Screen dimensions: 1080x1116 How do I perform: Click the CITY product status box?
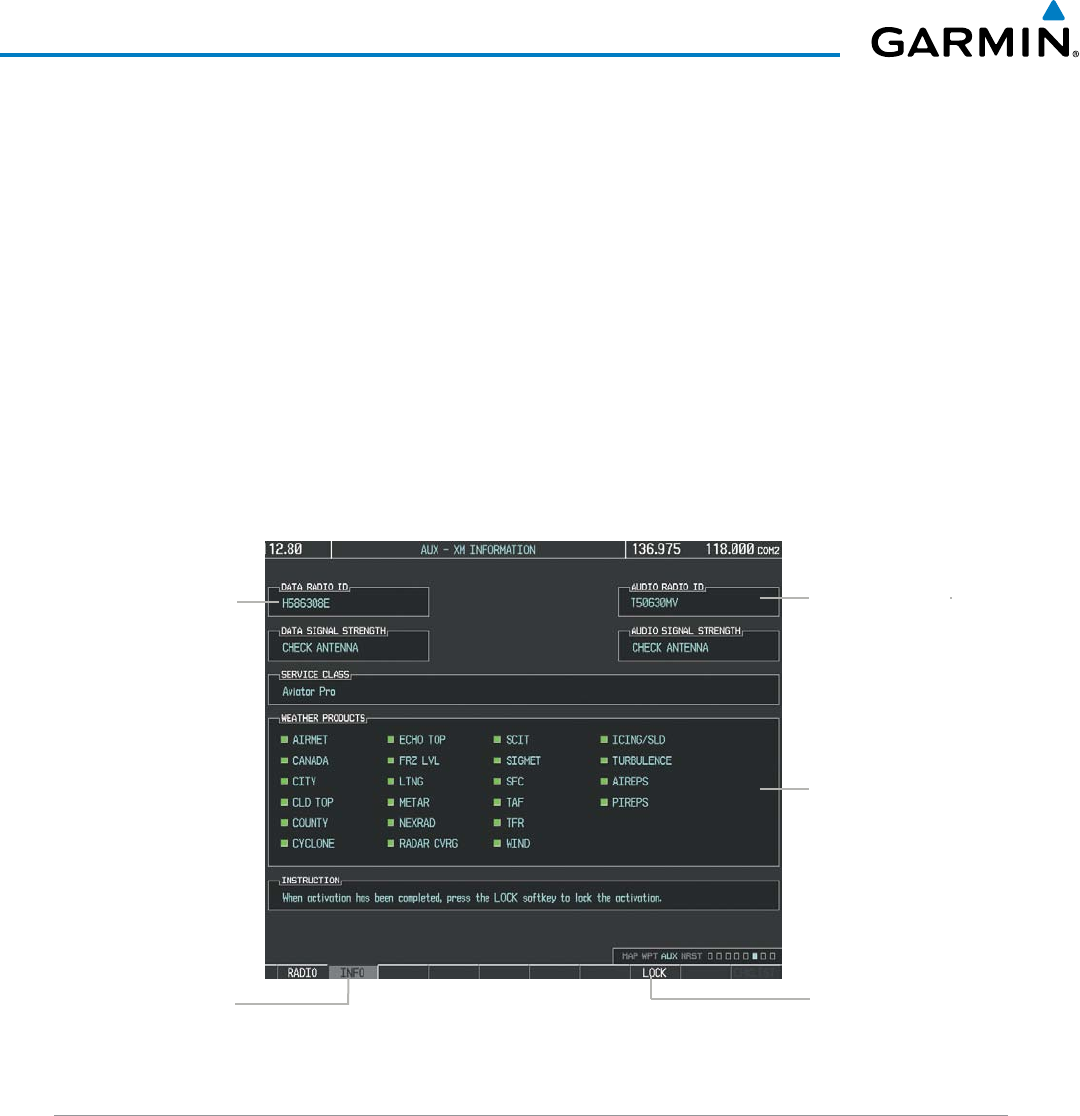click(x=285, y=781)
